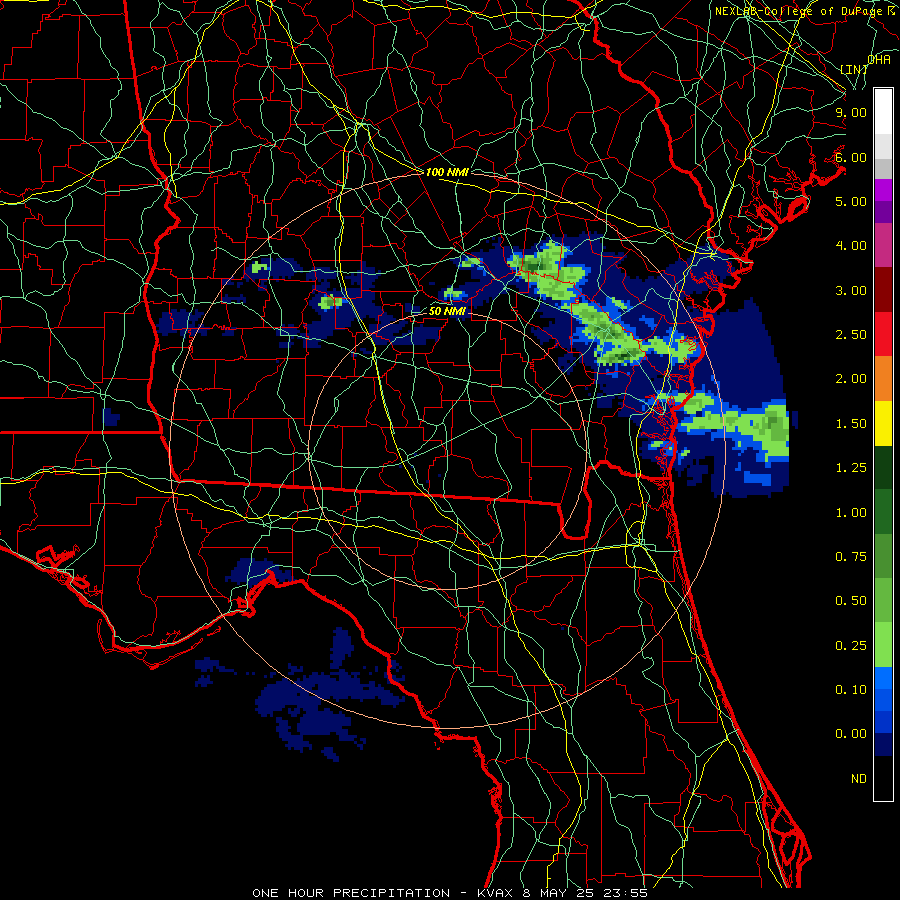Select the dark red 3.00 legend swatch
Viewport: 900px width, 900px height.
[883, 289]
